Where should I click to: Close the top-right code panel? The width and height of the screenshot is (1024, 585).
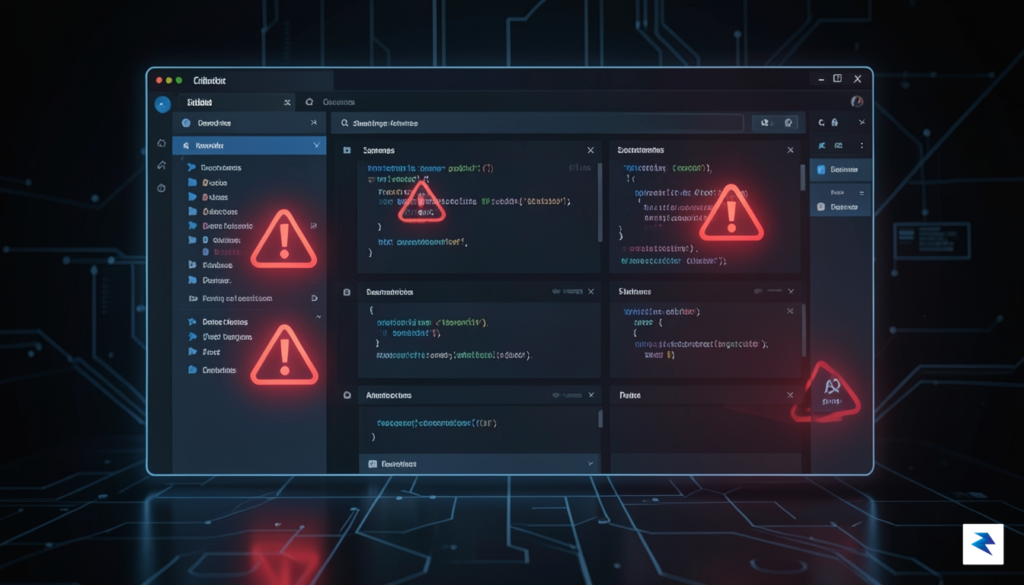click(x=790, y=150)
